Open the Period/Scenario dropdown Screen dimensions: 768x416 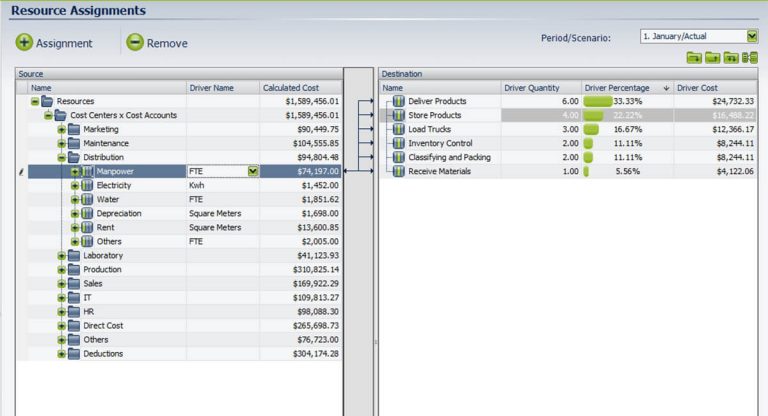(x=752, y=36)
